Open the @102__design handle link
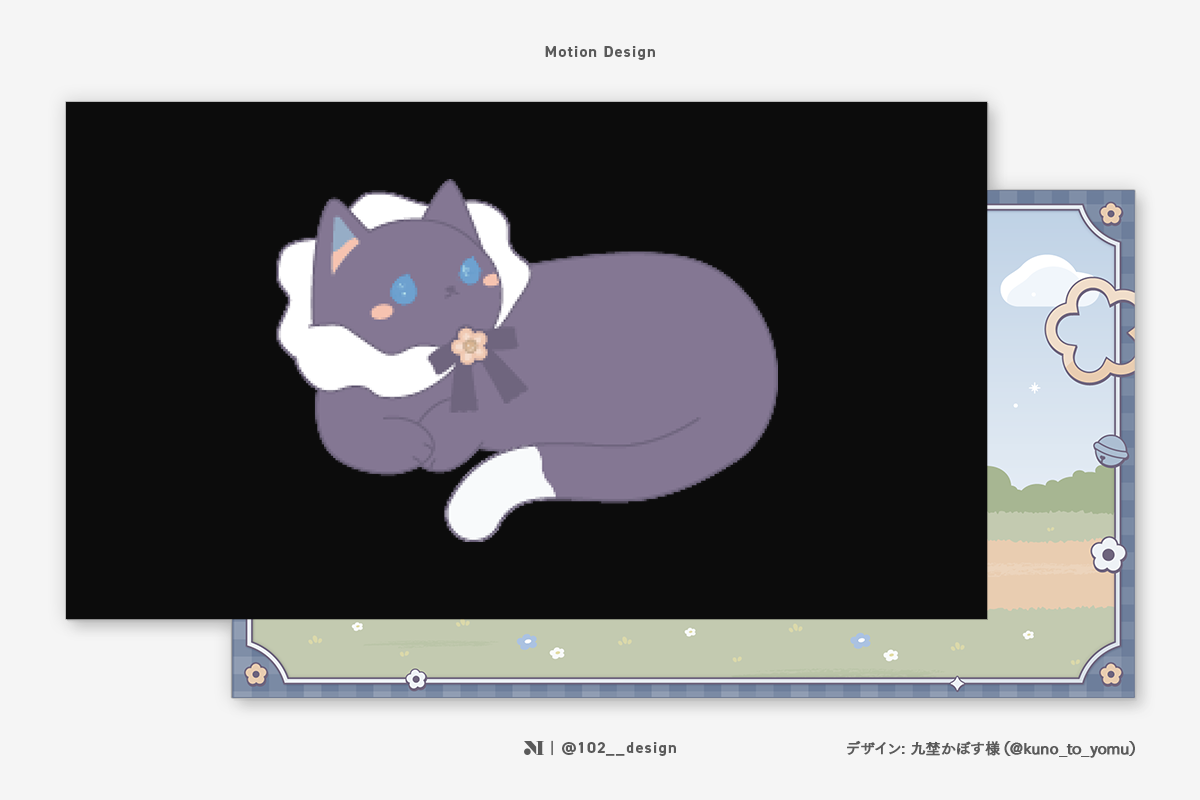Screen dimensions: 1200x800 pos(618,748)
